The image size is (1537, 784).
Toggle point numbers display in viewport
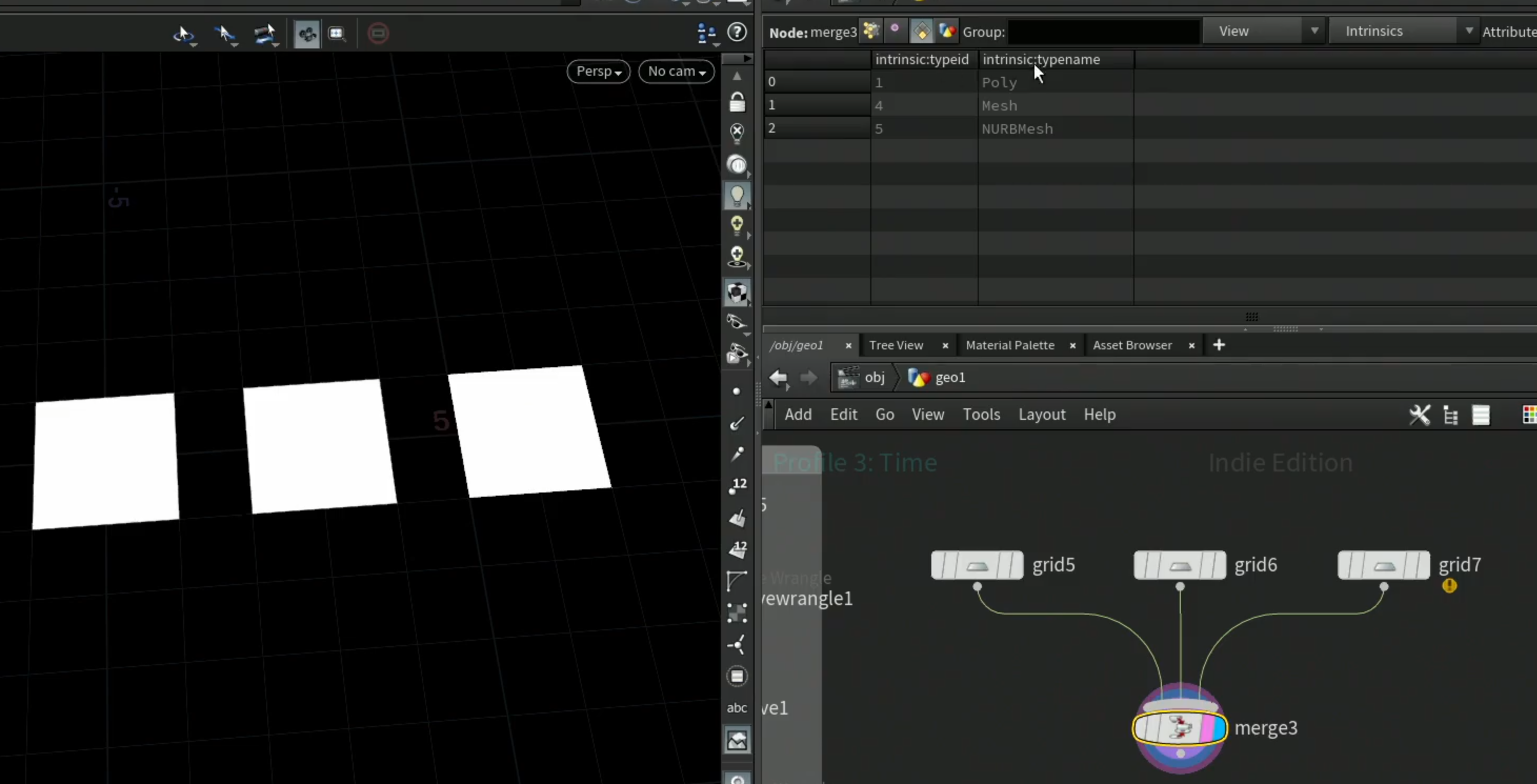point(738,486)
